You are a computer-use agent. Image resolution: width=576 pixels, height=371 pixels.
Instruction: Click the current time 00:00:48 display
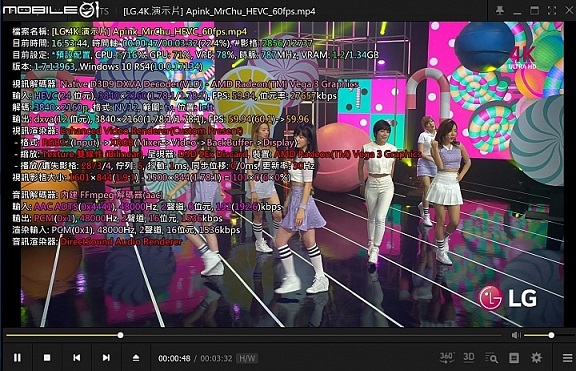click(174, 358)
